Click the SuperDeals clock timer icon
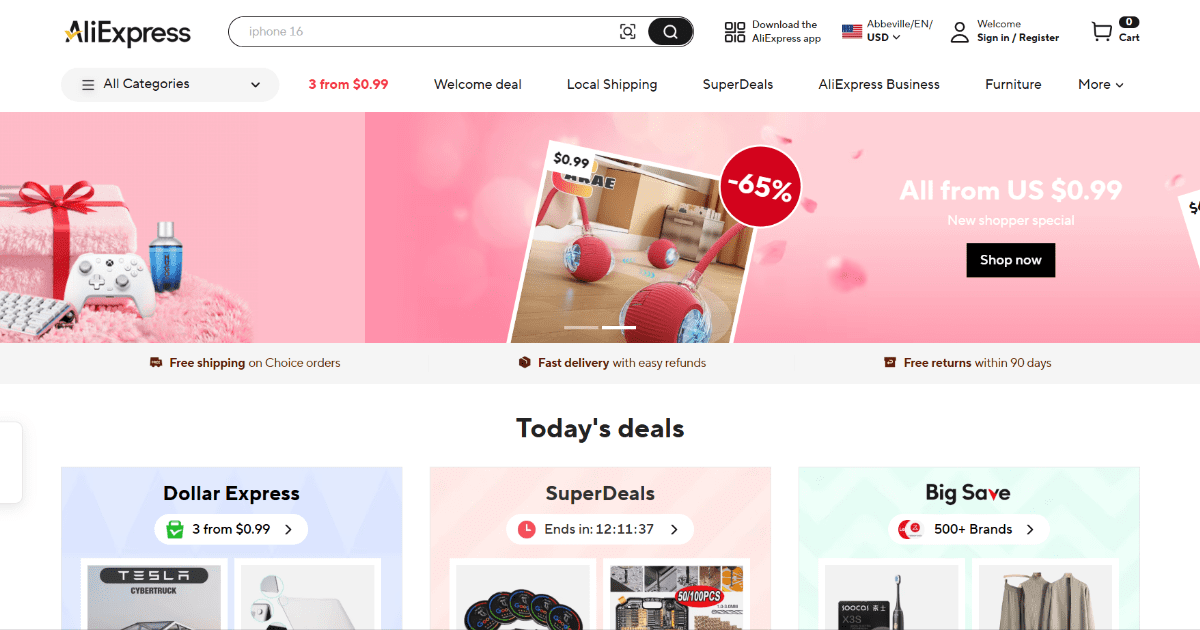 [527, 529]
